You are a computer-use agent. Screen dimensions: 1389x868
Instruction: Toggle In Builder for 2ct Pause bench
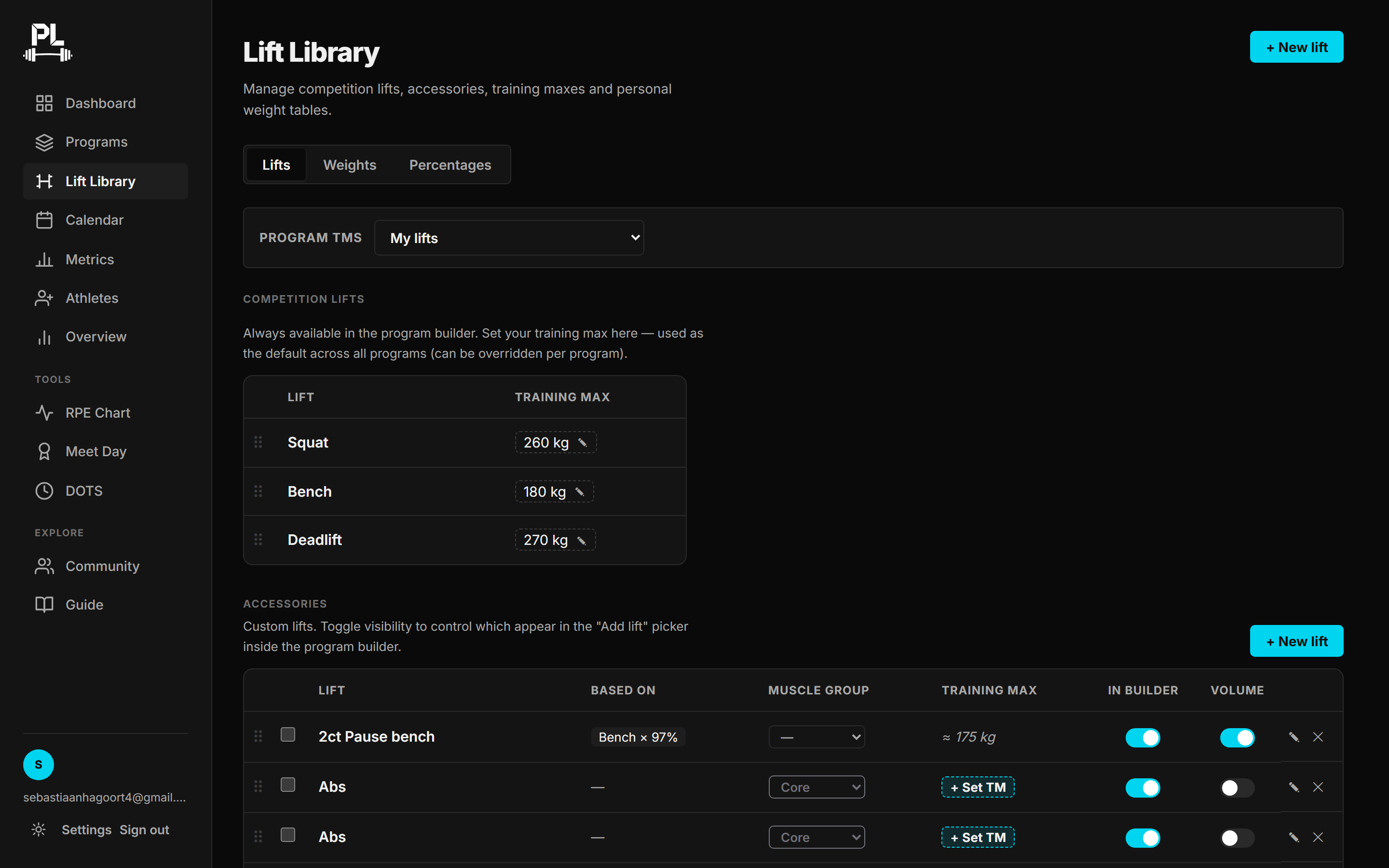coord(1143,738)
